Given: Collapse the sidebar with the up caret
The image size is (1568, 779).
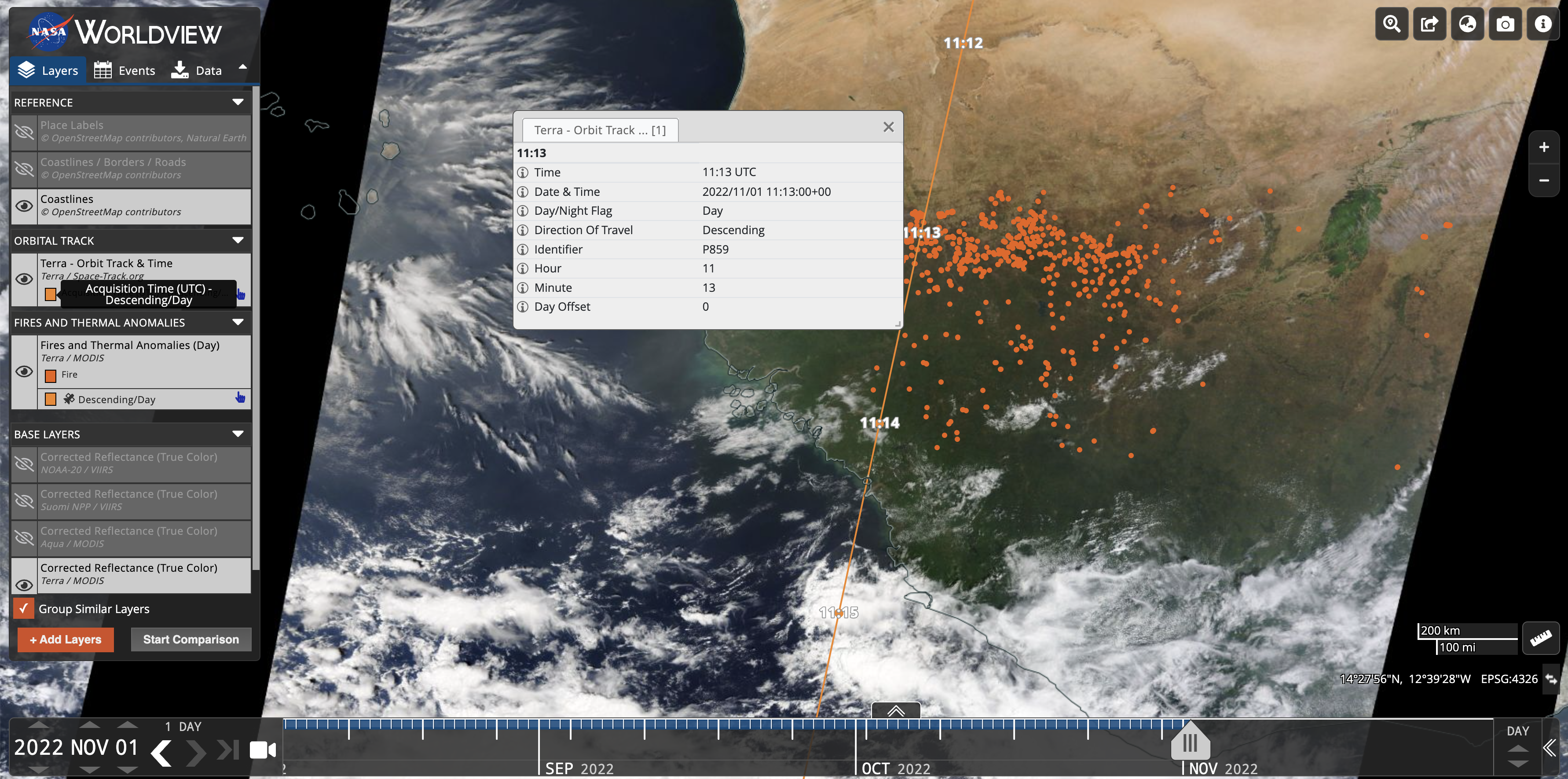Looking at the screenshot, I should pos(243,67).
